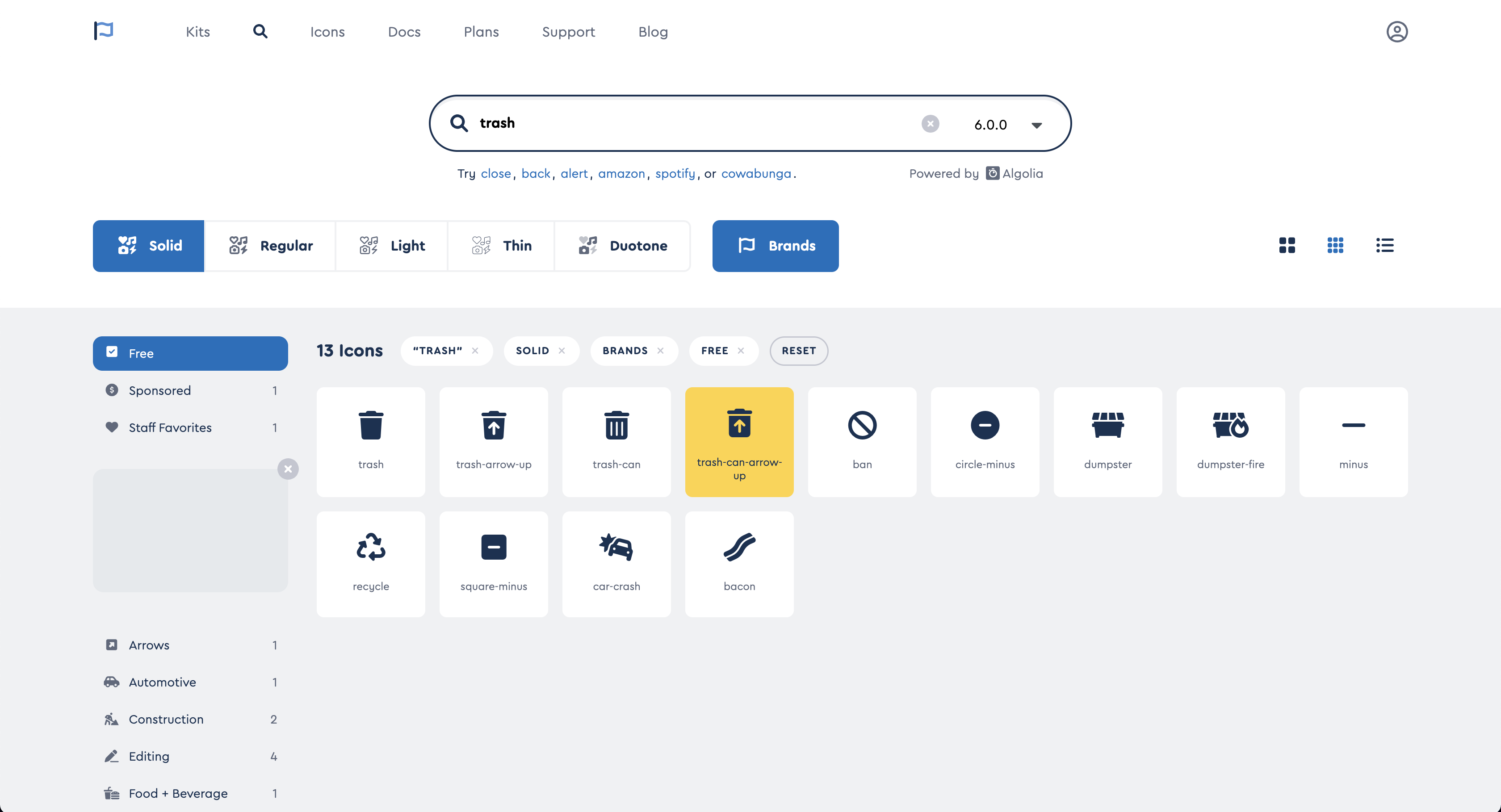Toggle the Free filter in the sidebar

(x=190, y=353)
